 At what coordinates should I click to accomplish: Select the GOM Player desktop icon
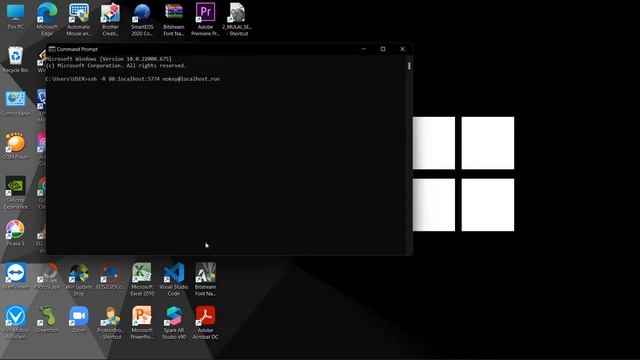16,146
